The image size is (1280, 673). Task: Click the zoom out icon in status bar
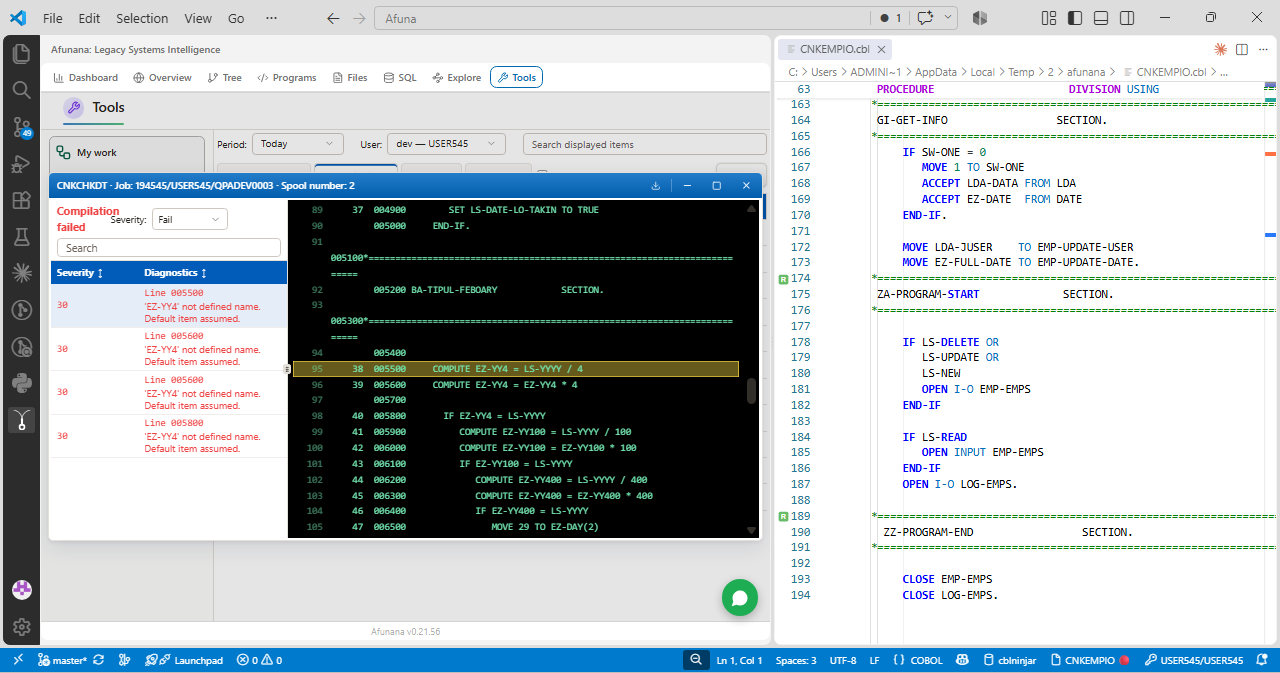tap(695, 660)
